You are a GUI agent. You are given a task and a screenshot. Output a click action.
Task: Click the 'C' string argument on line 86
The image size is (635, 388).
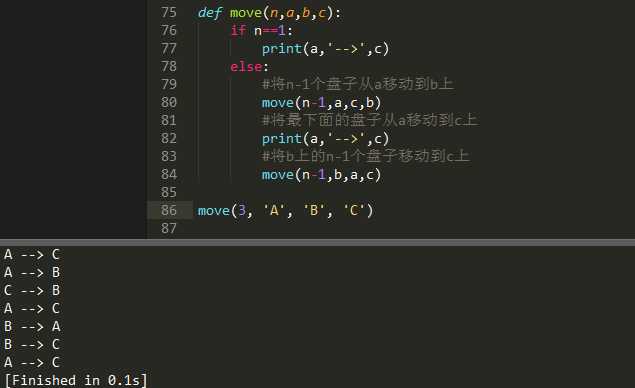pyautogui.click(x=354, y=211)
